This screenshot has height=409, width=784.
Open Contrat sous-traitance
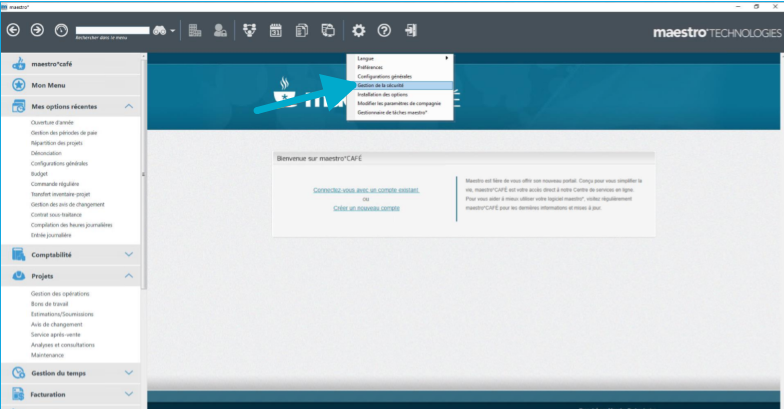click(56, 214)
